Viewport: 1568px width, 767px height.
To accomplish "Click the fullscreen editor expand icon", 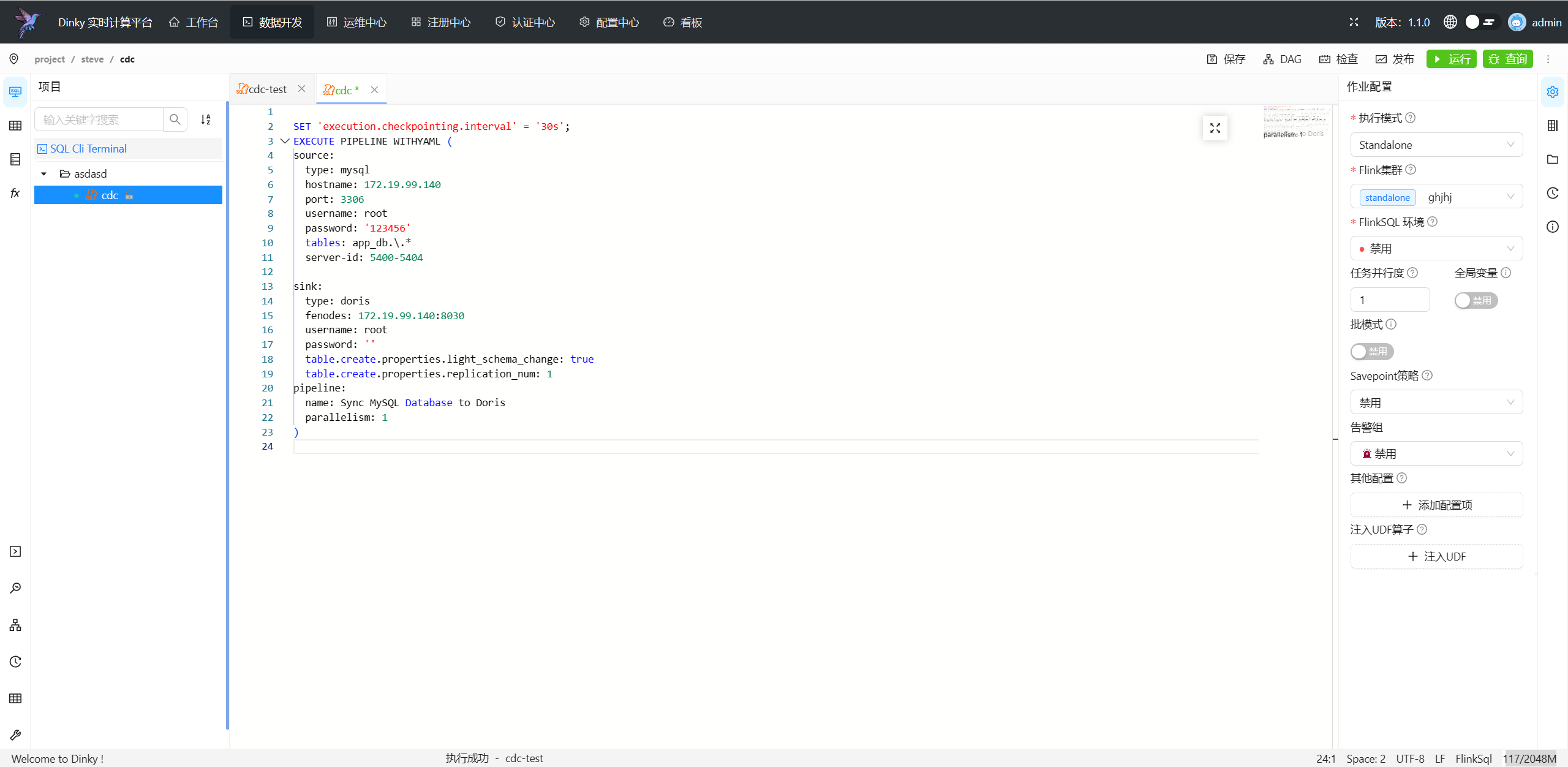I will (1215, 128).
